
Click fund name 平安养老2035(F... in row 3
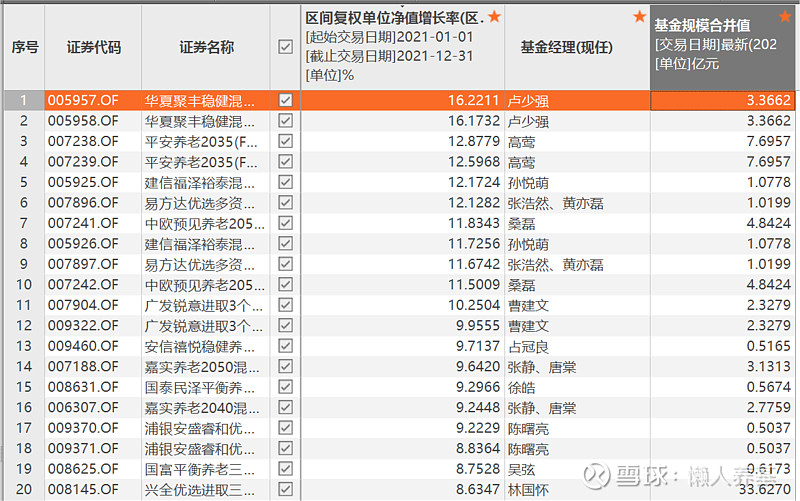pos(201,141)
